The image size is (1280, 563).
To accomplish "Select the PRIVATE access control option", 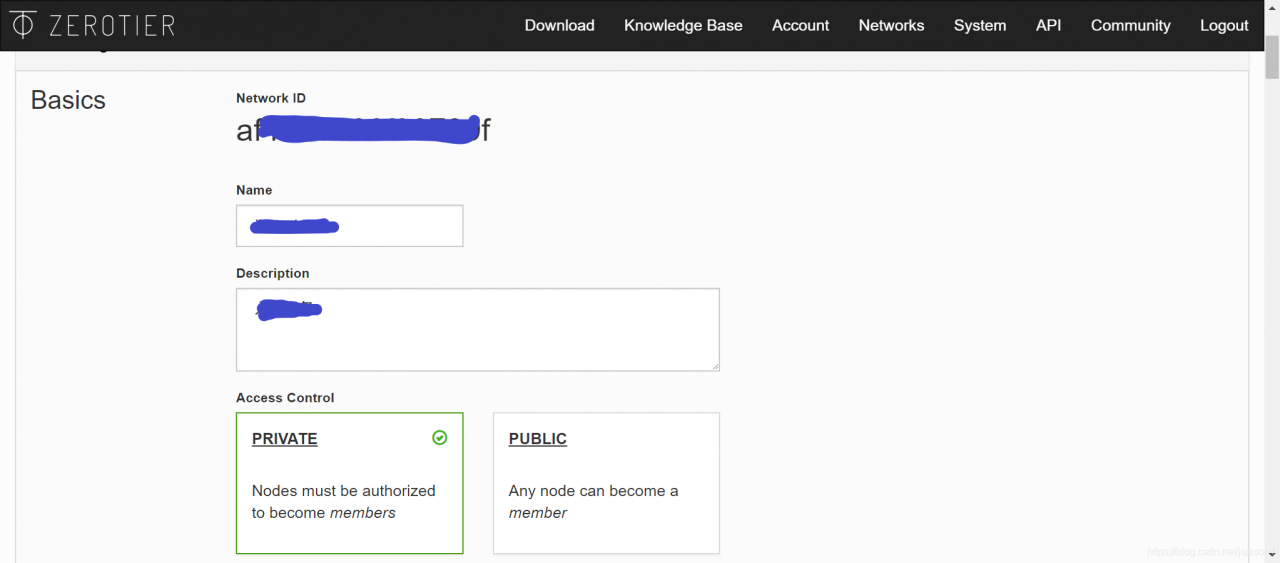I will (349, 483).
